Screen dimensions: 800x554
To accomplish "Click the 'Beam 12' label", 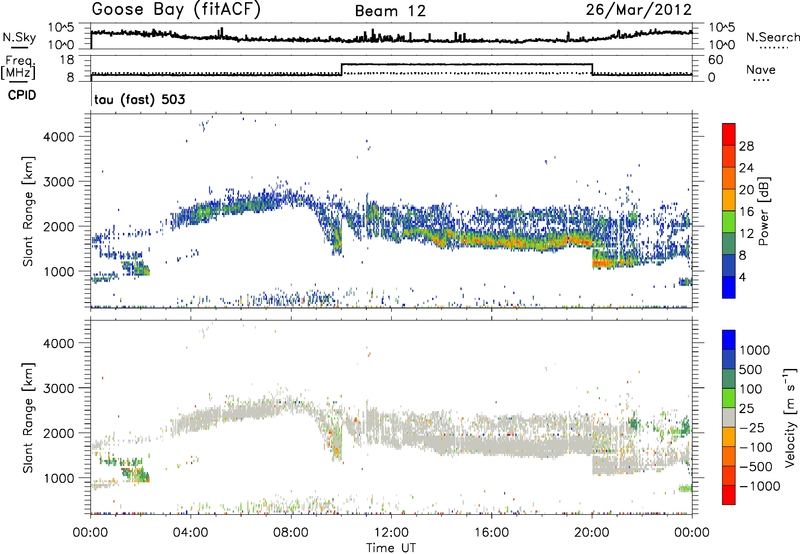I will (x=390, y=11).
